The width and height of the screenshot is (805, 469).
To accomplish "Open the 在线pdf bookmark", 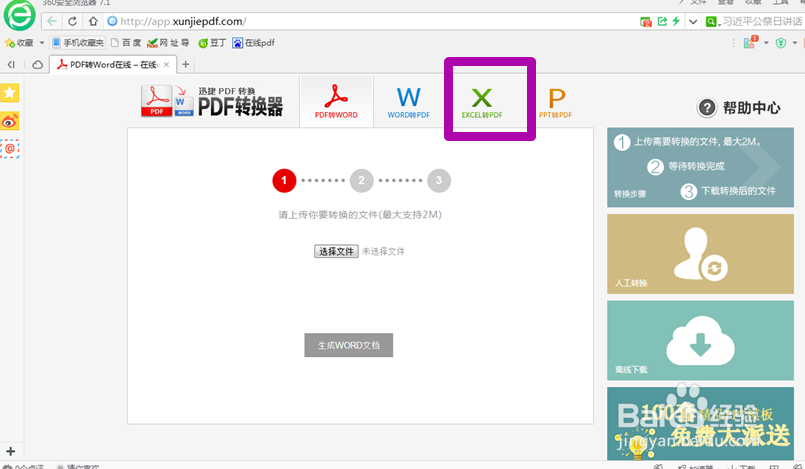I will click(253, 43).
